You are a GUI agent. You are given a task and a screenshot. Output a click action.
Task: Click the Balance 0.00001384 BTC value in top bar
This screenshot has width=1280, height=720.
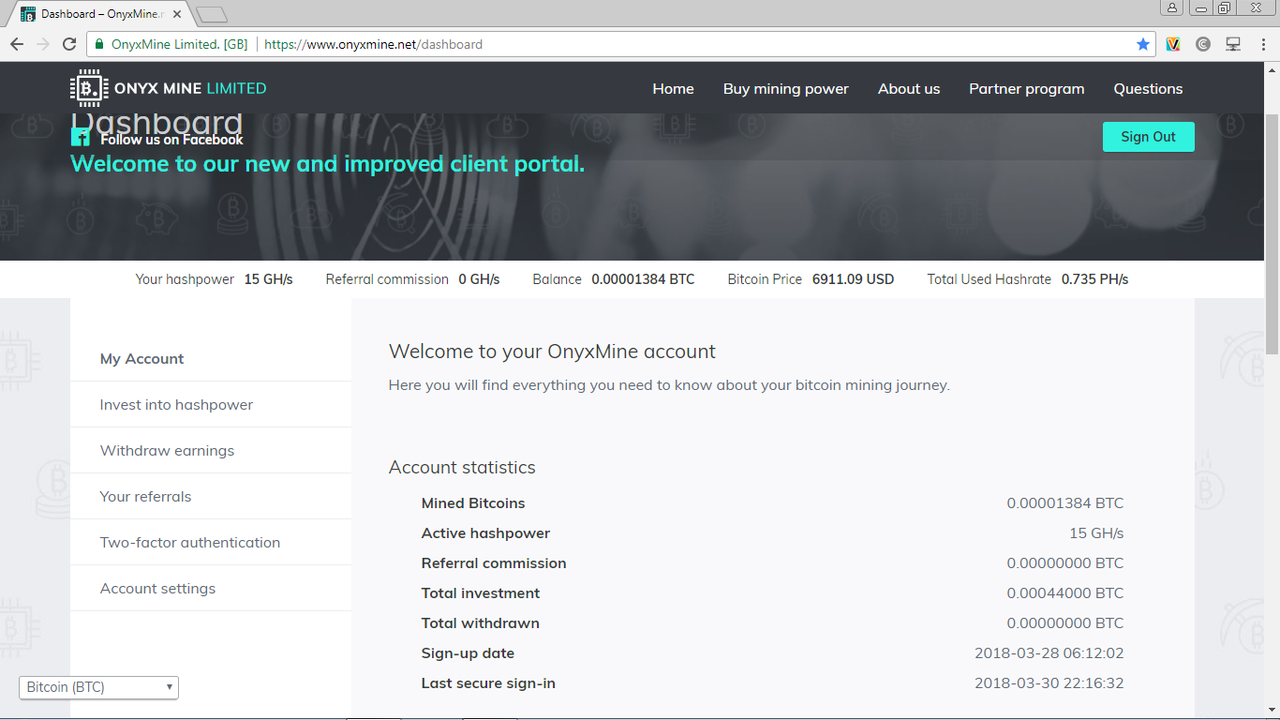point(643,279)
